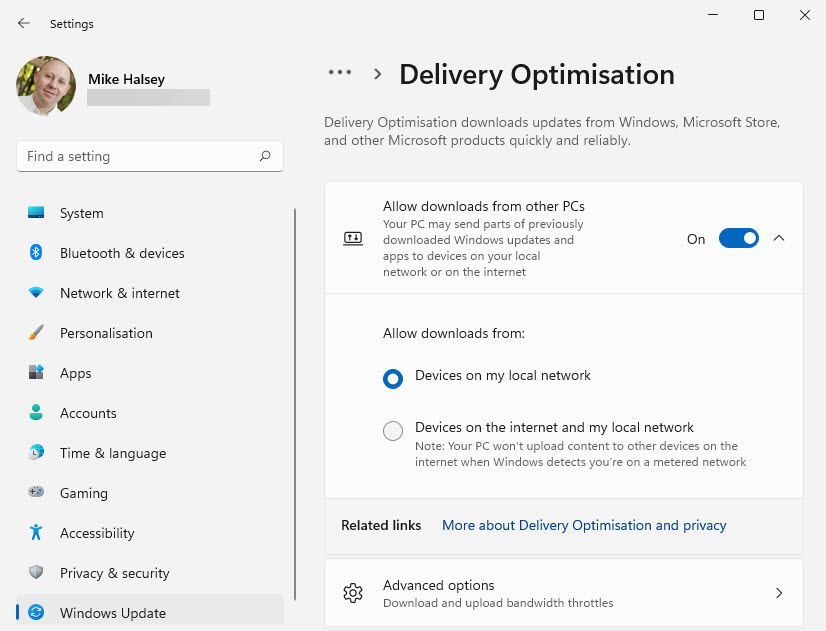Click the sidebar vertical scrollbar

tap(294, 400)
